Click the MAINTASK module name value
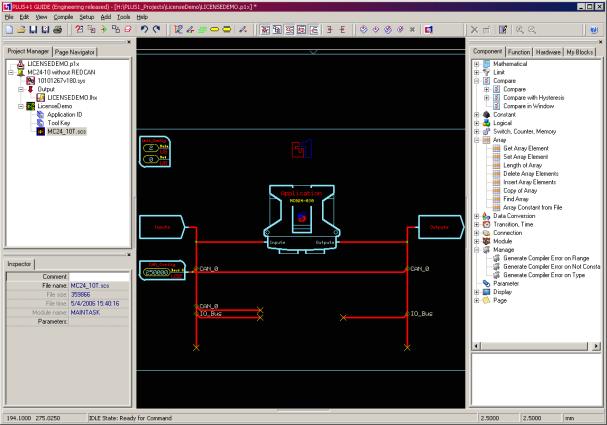607x425 pixels. pyautogui.click(x=85, y=312)
